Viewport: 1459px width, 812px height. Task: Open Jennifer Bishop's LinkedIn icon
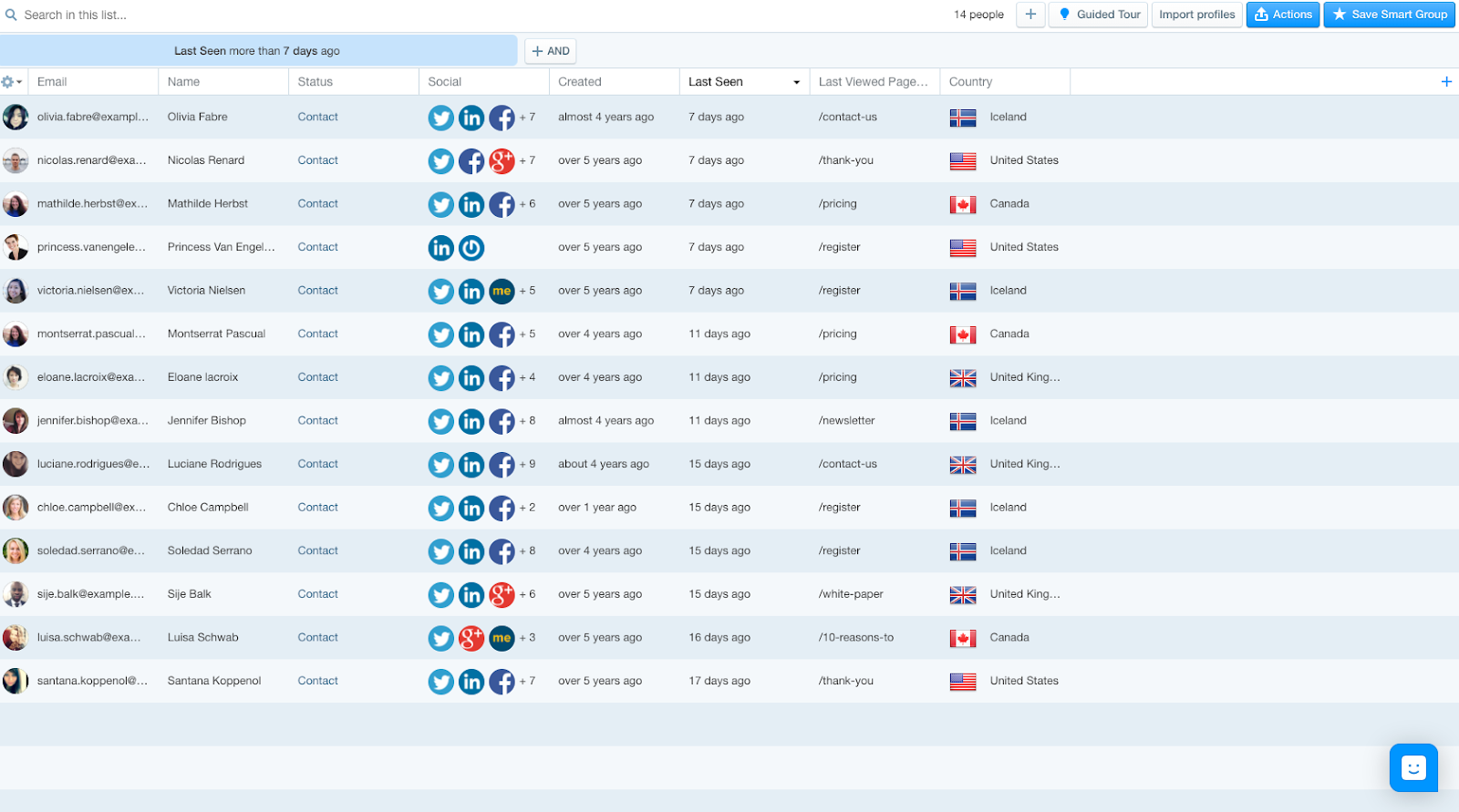pyautogui.click(x=471, y=422)
